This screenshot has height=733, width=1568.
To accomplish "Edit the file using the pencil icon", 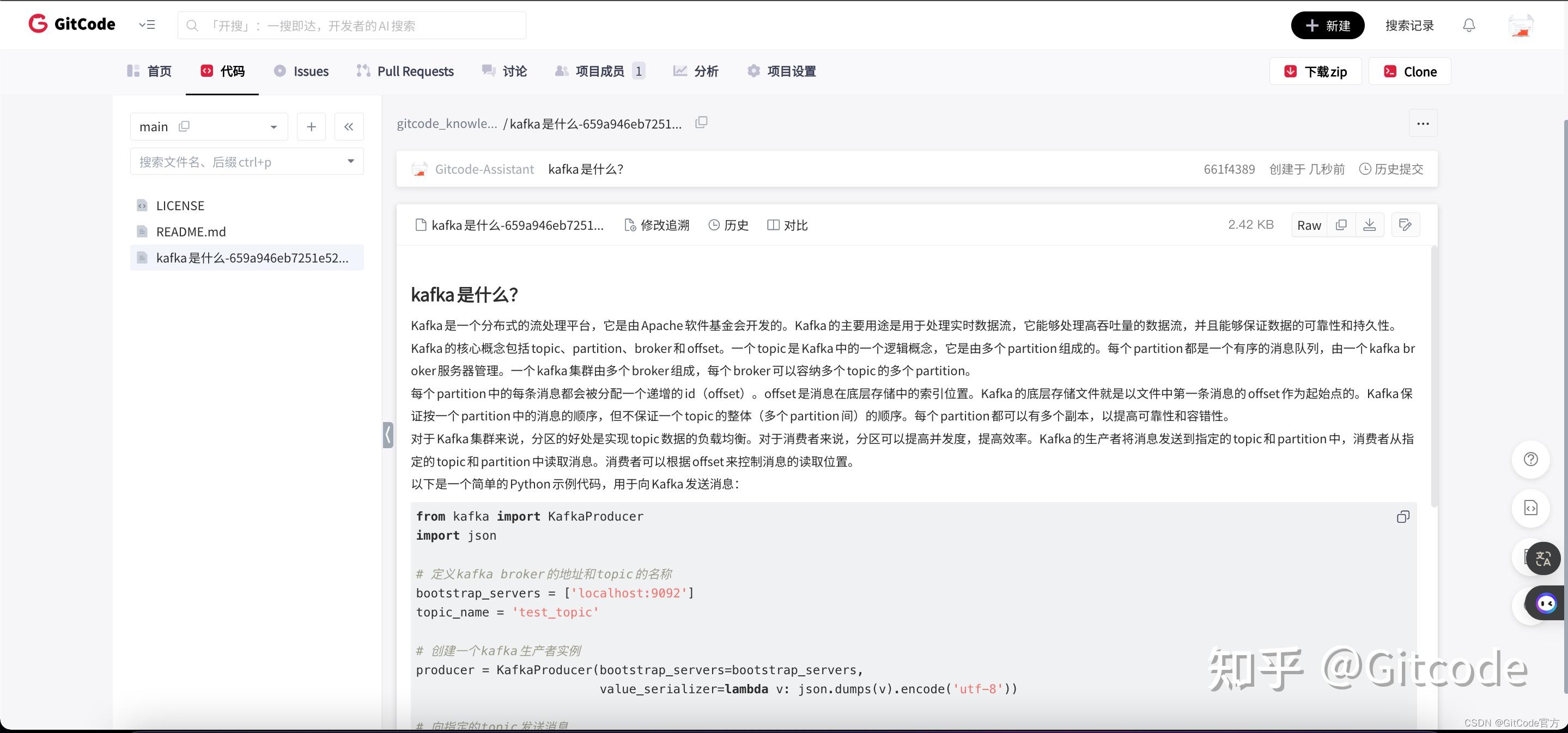I will point(1405,224).
